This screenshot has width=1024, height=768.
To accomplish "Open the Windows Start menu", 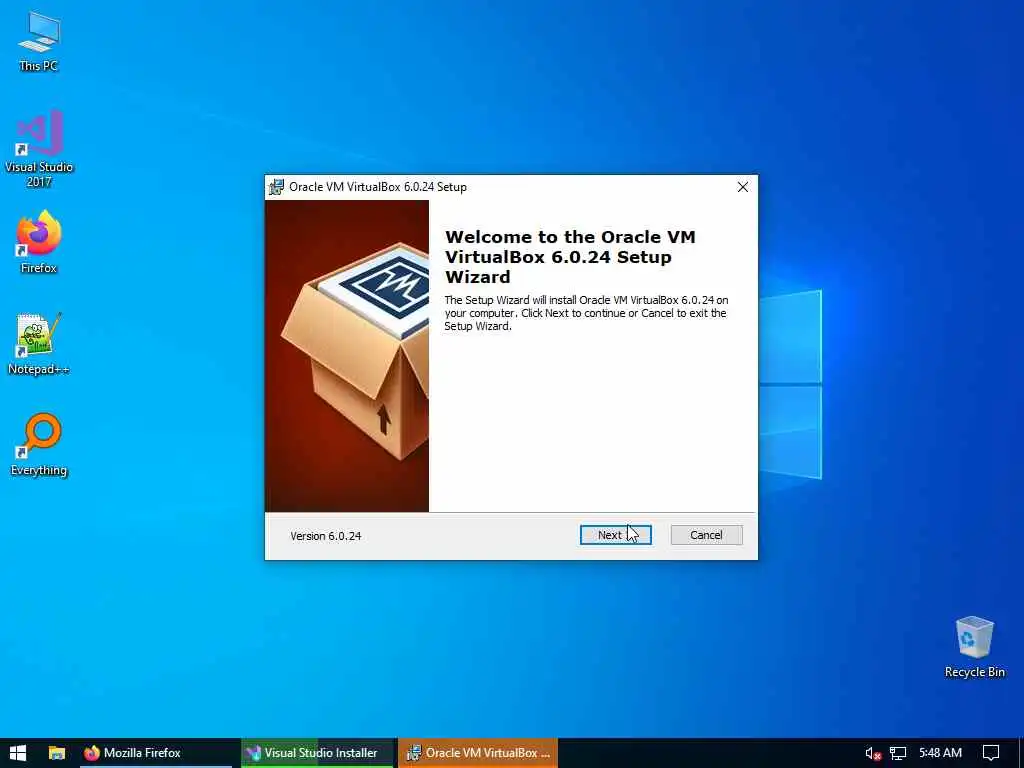I will pos(18,753).
